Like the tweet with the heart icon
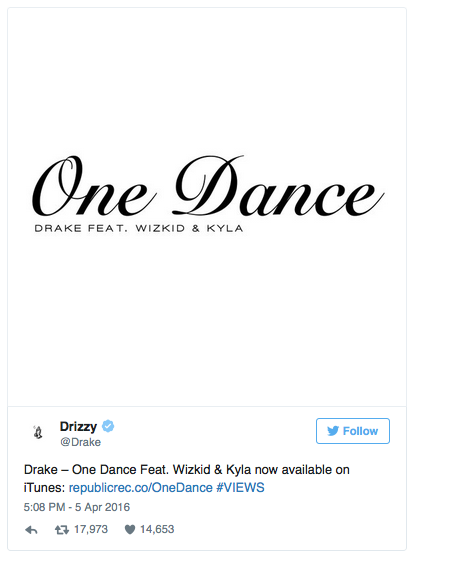This screenshot has width=460, height=561. (x=130, y=530)
